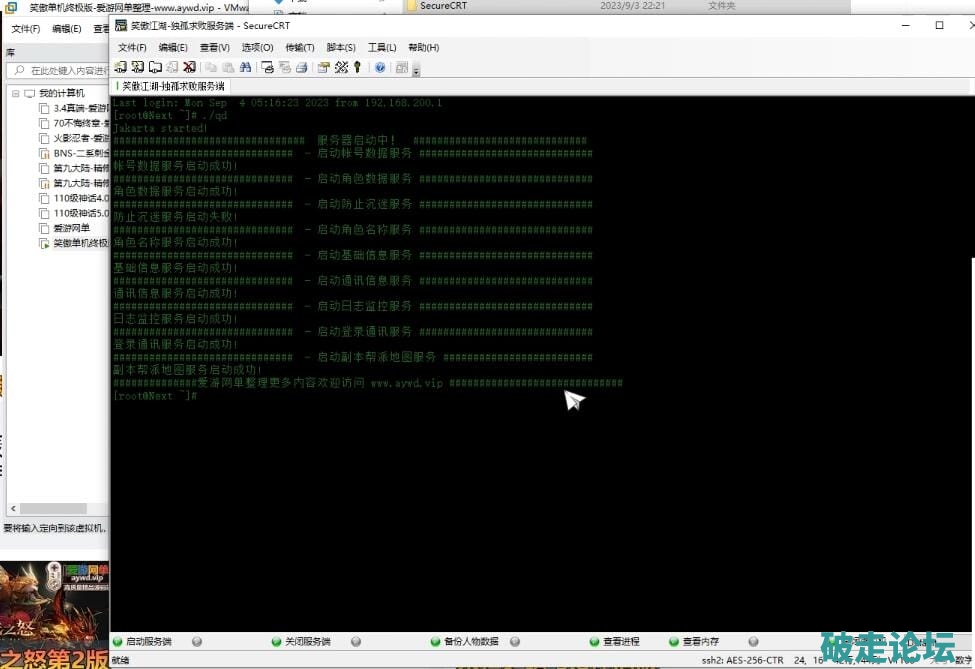Click the Disconnect icon with red X

(189, 67)
